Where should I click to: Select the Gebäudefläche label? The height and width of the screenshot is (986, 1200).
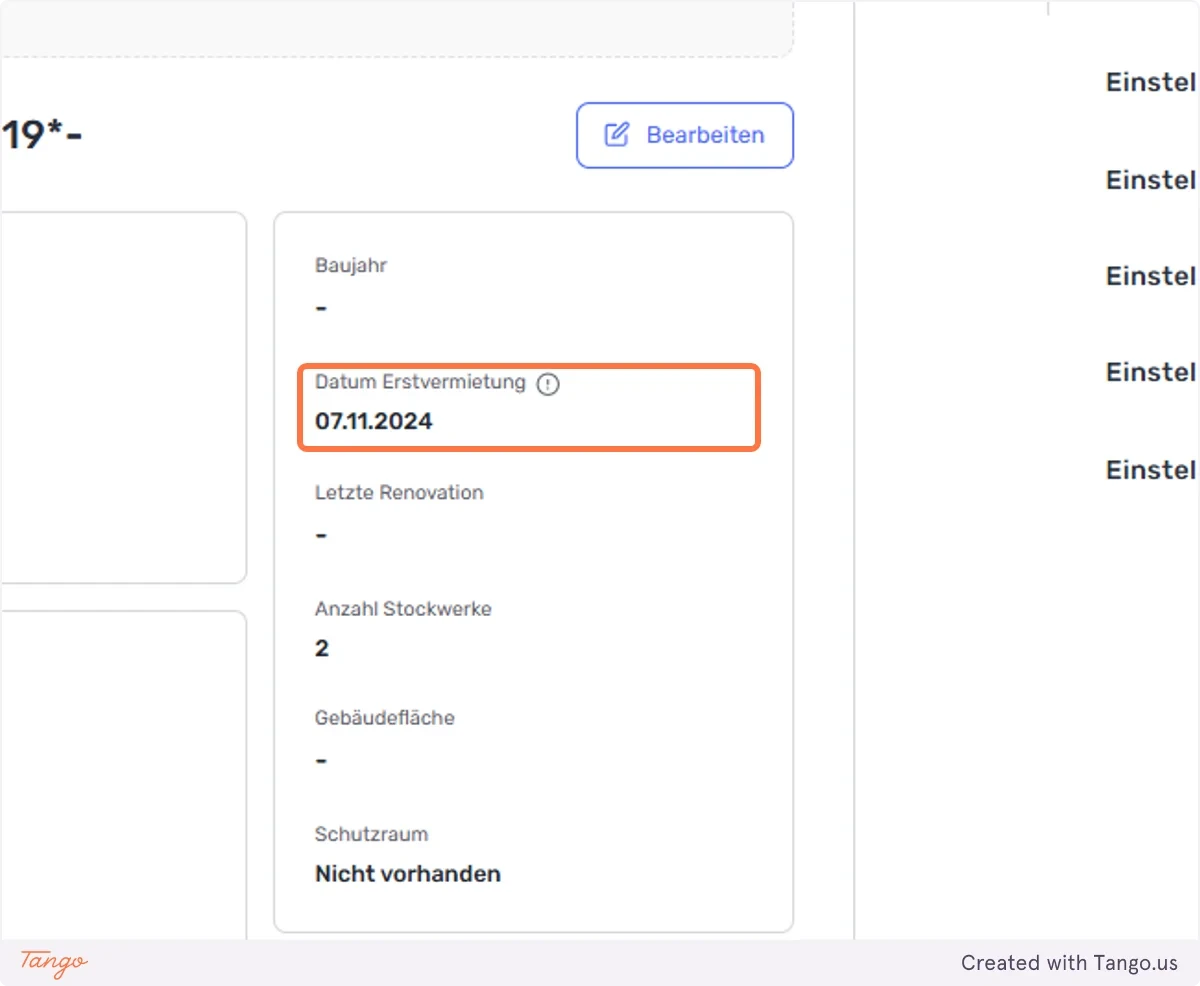pyautogui.click(x=385, y=718)
